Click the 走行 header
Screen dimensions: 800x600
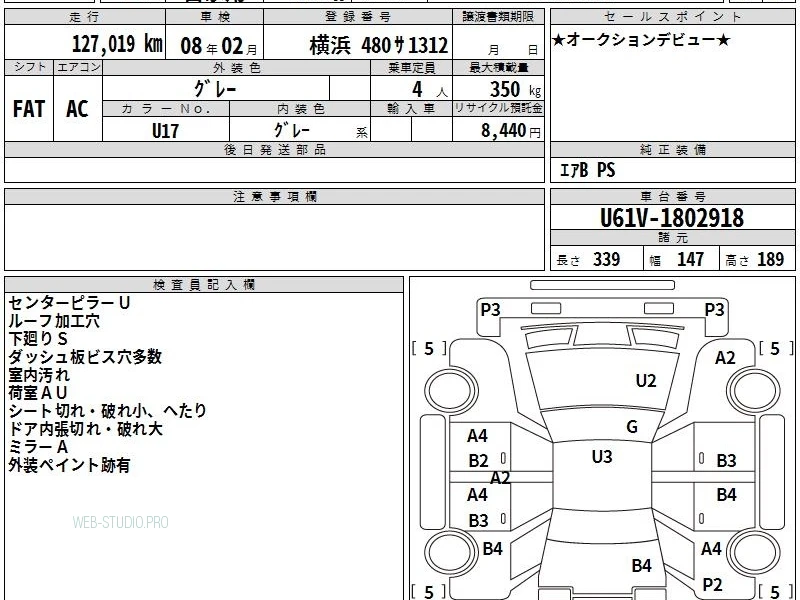click(x=85, y=17)
